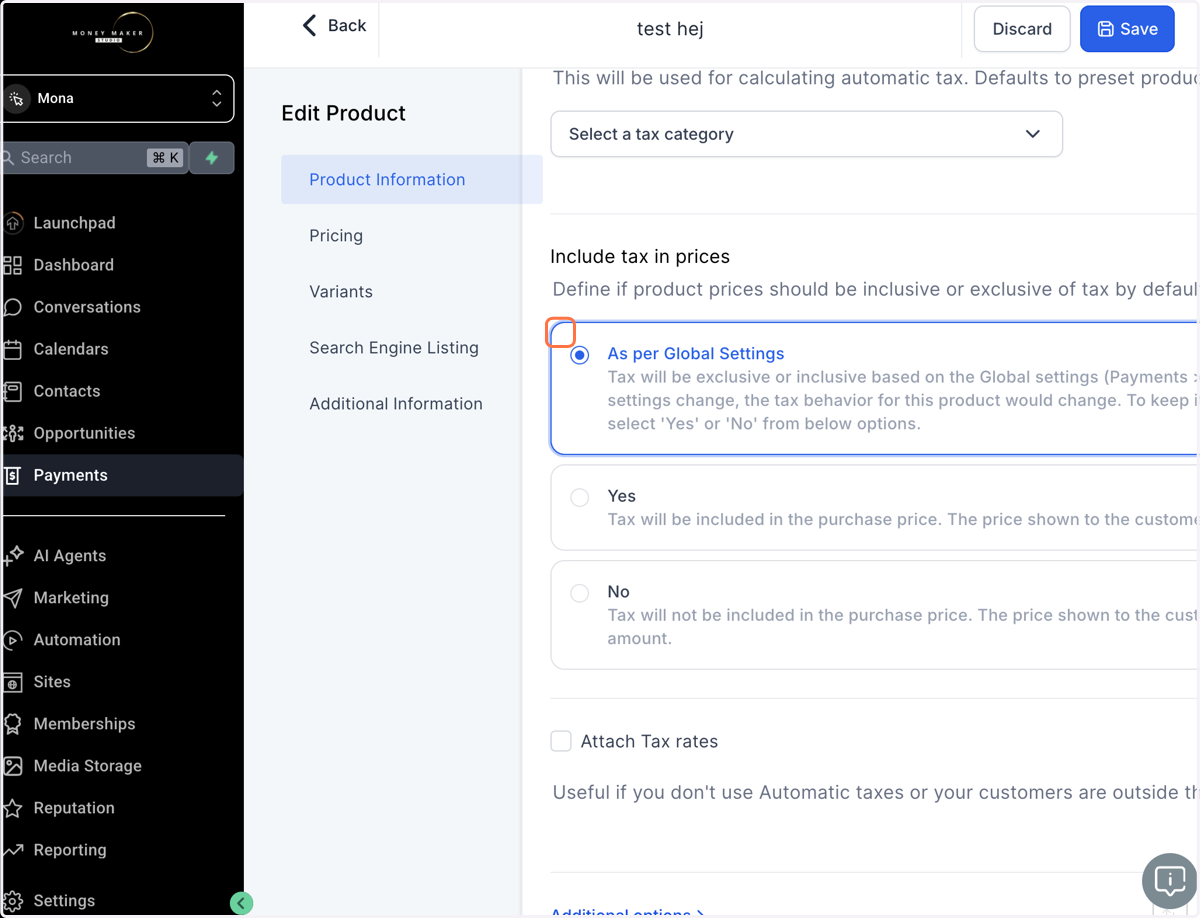Viewport: 1200px width, 918px height.
Task: Switch to Additional Information section
Action: coord(396,404)
